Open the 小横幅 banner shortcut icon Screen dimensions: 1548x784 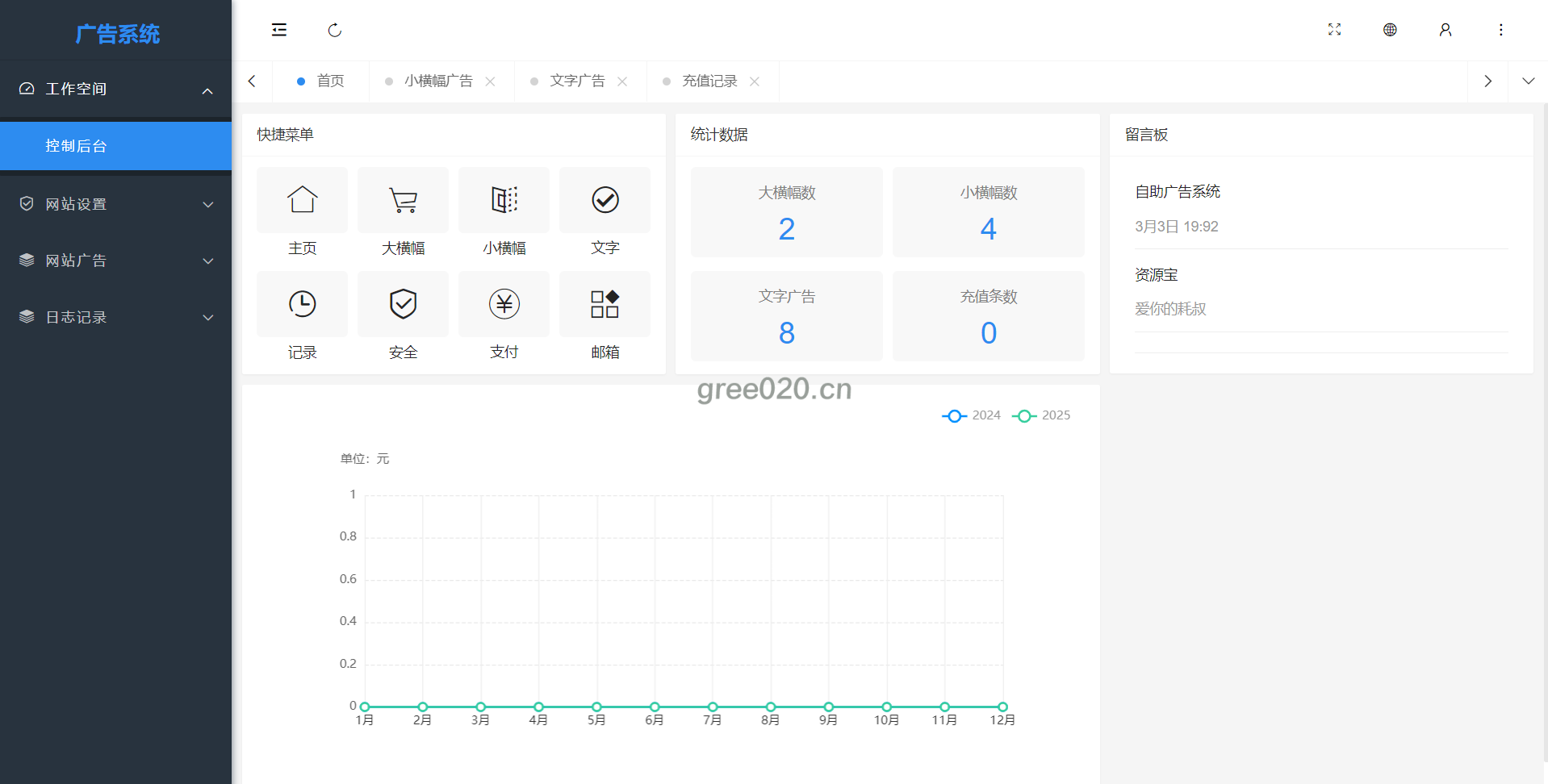coord(504,200)
